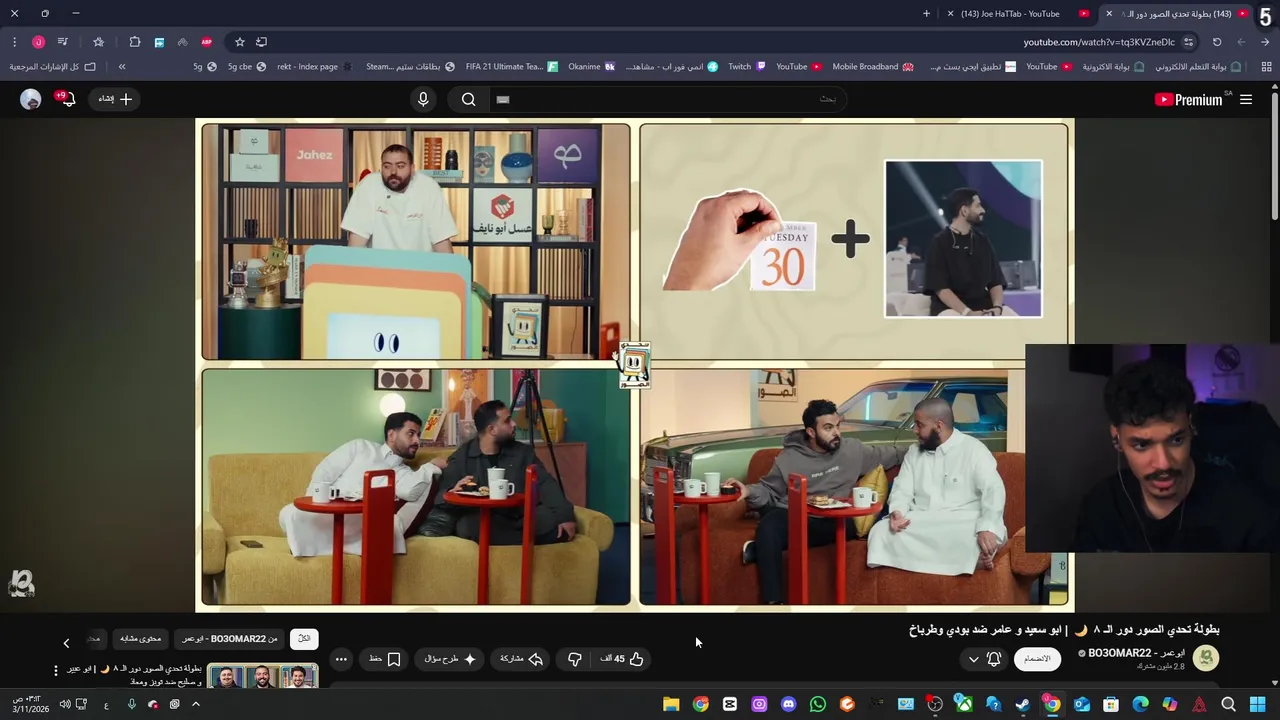Open Windows Start menu in taskbar

[x=1258, y=704]
